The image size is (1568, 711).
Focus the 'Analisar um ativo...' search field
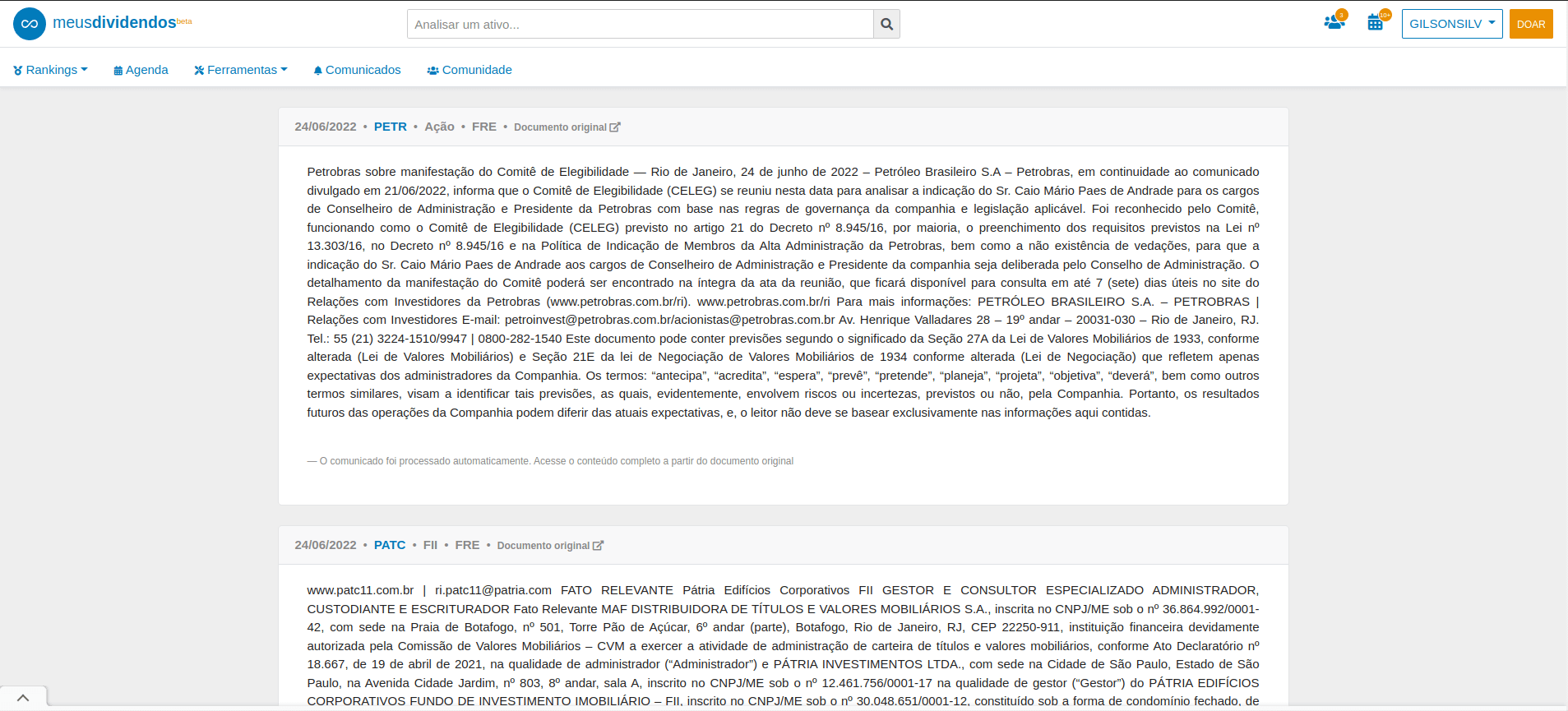tap(640, 25)
